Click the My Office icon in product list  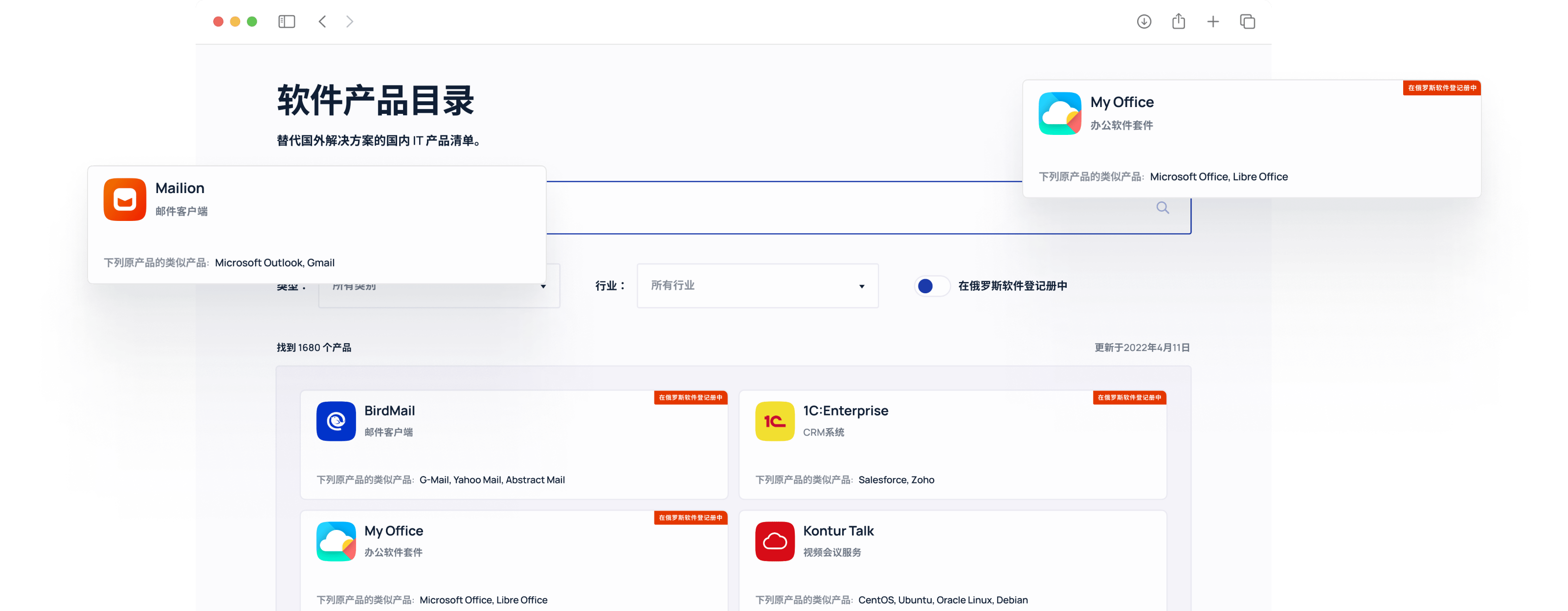pos(336,541)
